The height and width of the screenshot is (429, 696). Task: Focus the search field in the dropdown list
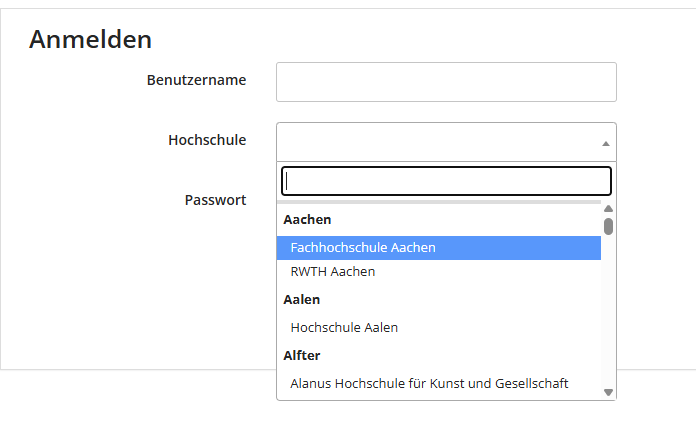446,181
